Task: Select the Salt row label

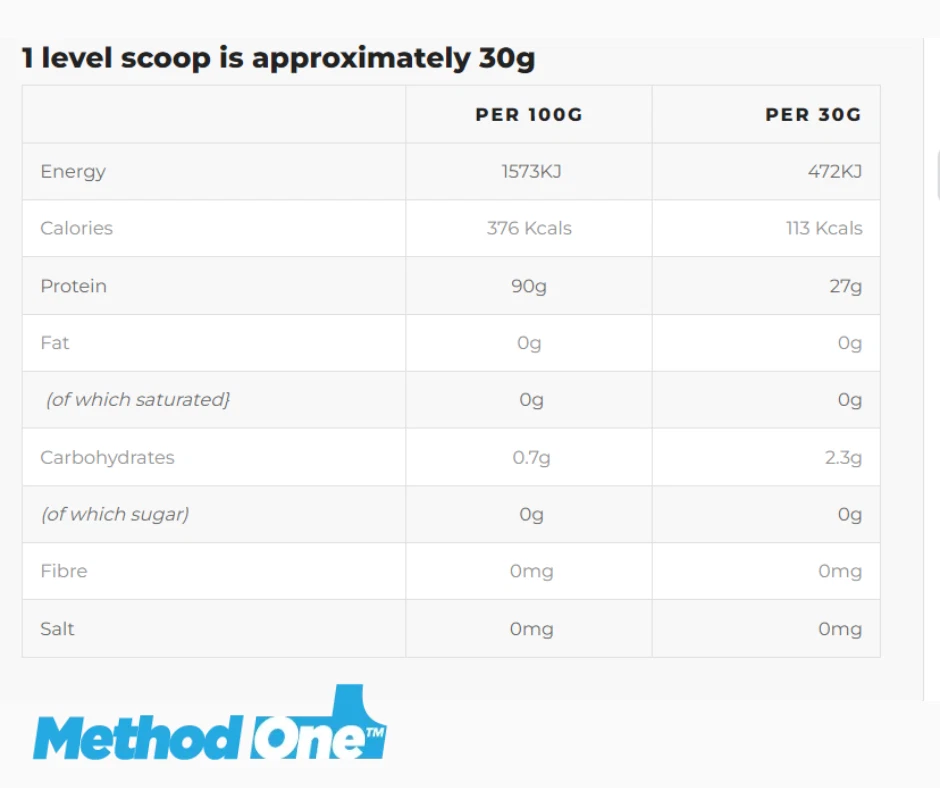Action: (x=57, y=629)
